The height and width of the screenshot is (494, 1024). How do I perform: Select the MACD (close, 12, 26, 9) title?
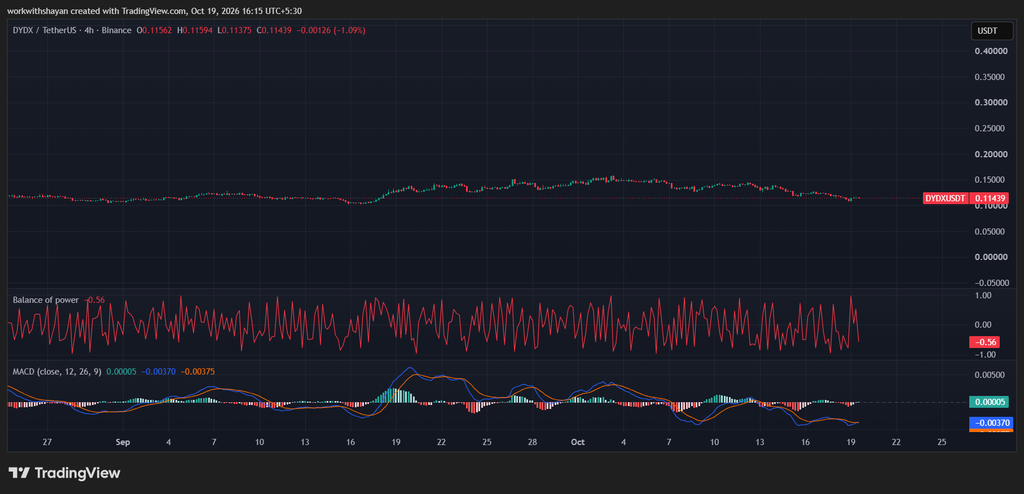(57, 371)
